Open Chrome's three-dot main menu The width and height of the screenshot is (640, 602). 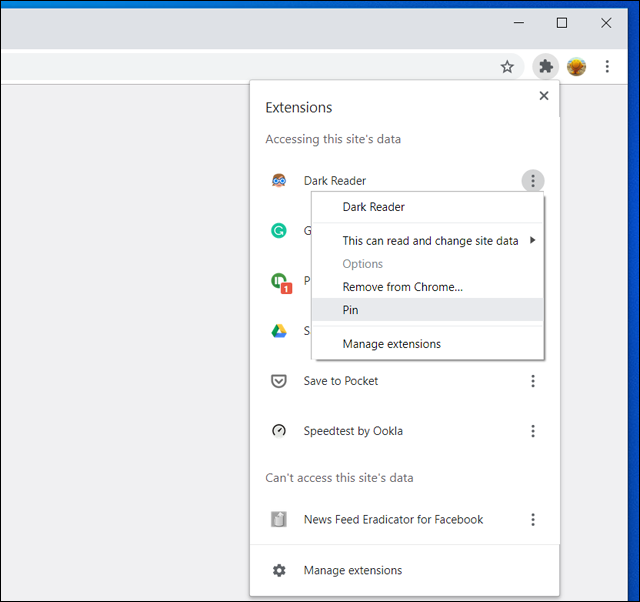[x=607, y=66]
